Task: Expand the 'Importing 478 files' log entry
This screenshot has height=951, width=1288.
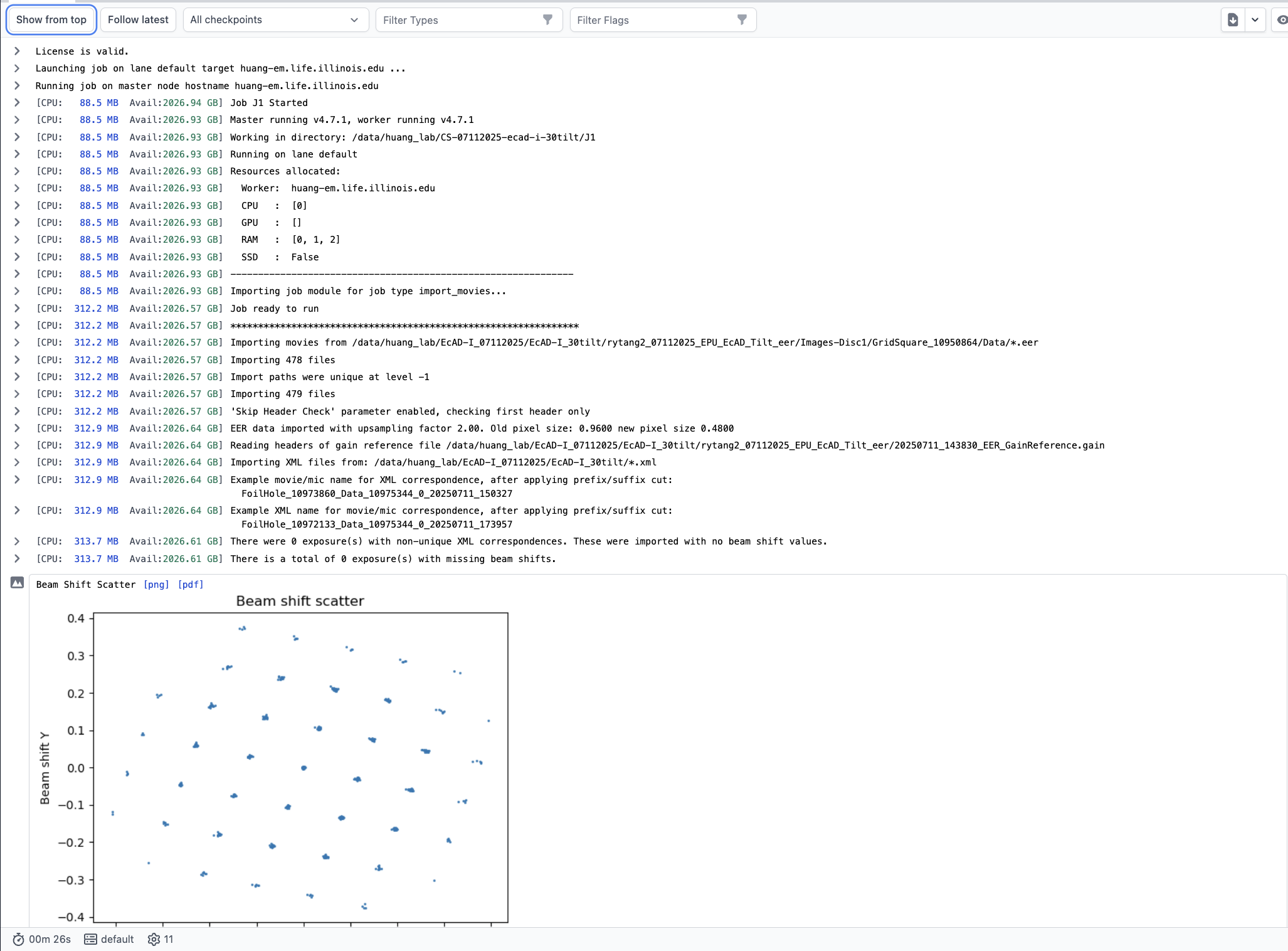Action: (17, 360)
